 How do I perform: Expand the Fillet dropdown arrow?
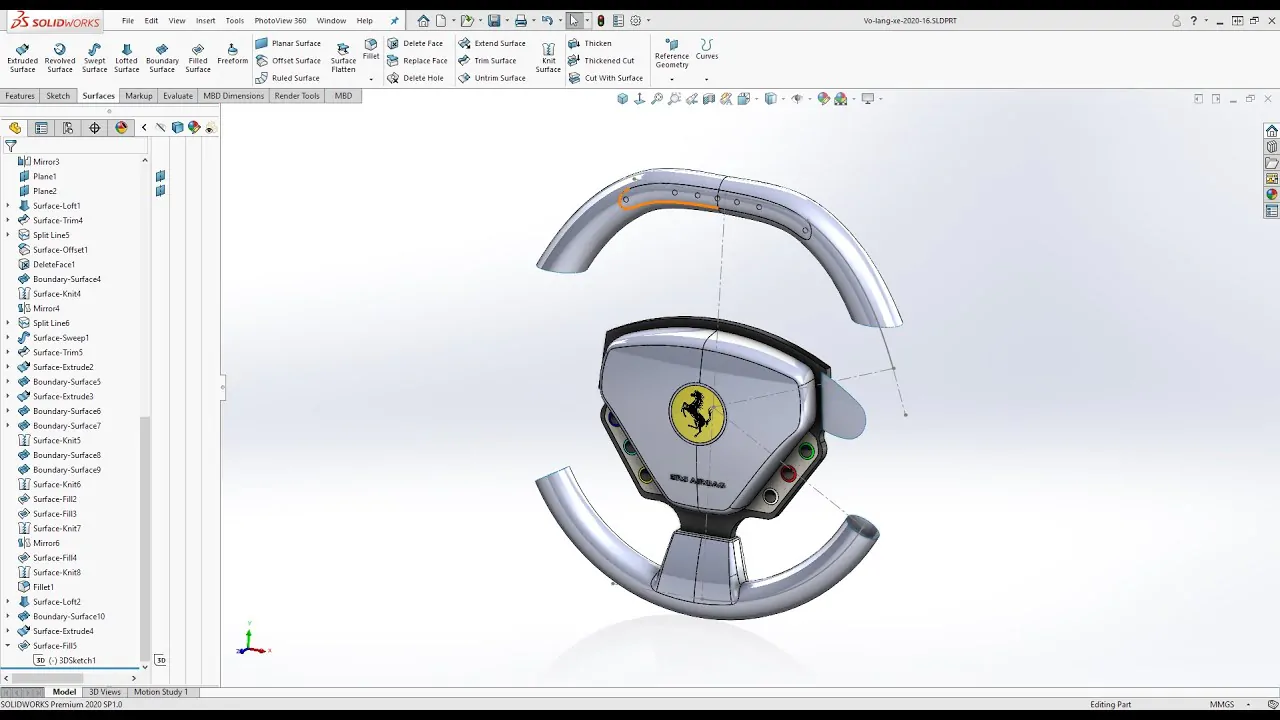point(371,79)
